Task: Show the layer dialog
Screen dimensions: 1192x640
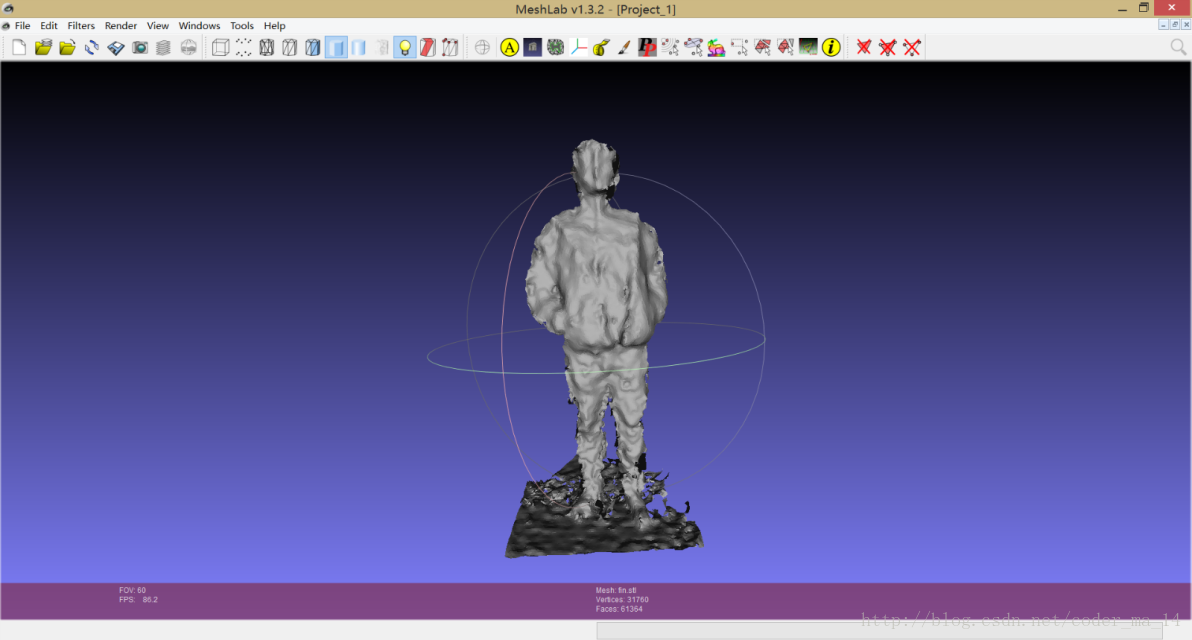Action: coord(163,47)
